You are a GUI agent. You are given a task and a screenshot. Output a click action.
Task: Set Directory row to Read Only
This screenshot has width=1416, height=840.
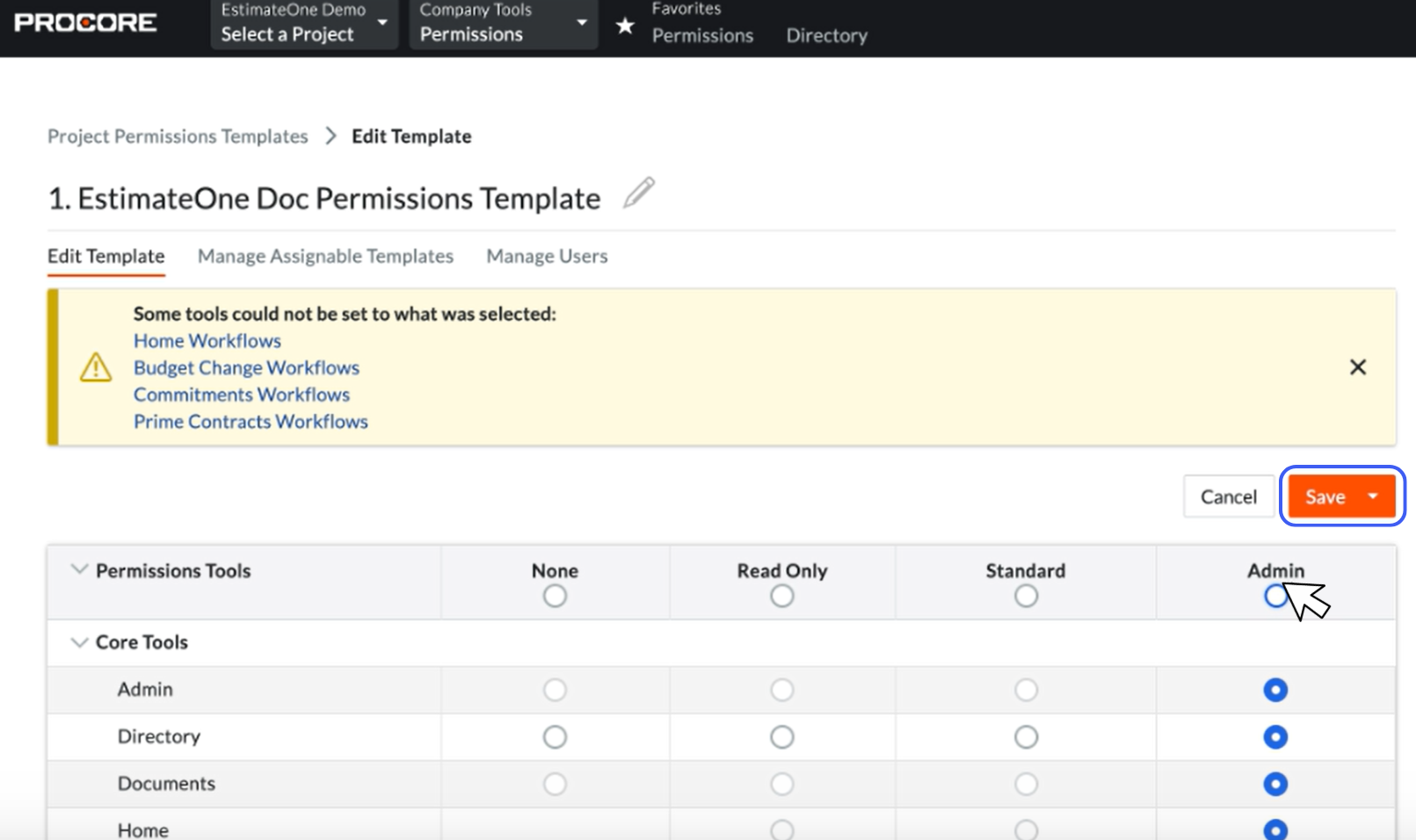[782, 736]
